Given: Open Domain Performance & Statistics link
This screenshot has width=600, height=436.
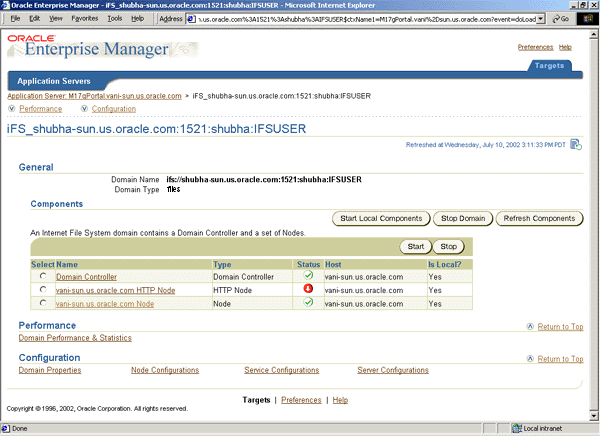Looking at the screenshot, I should [75, 338].
